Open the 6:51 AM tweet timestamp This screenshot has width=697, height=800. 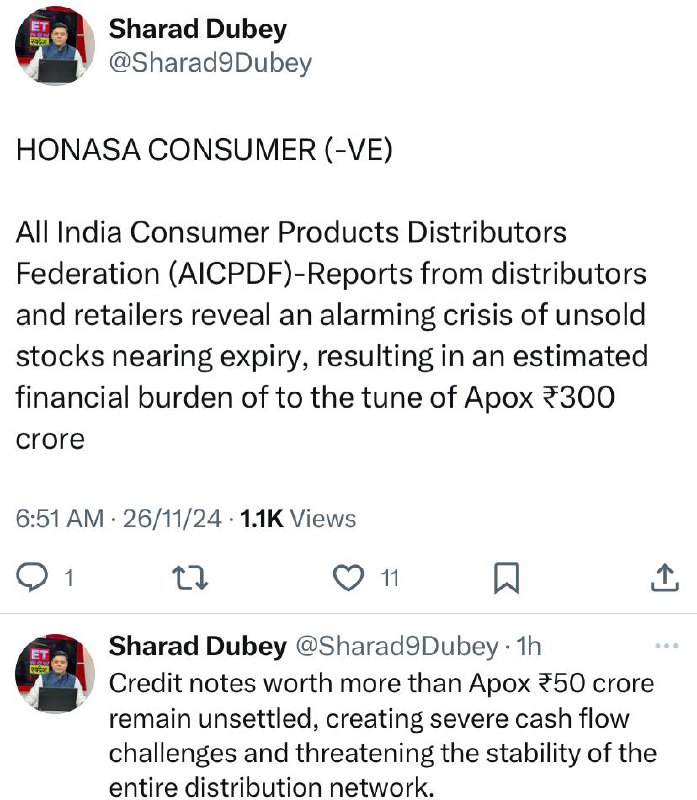click(60, 518)
